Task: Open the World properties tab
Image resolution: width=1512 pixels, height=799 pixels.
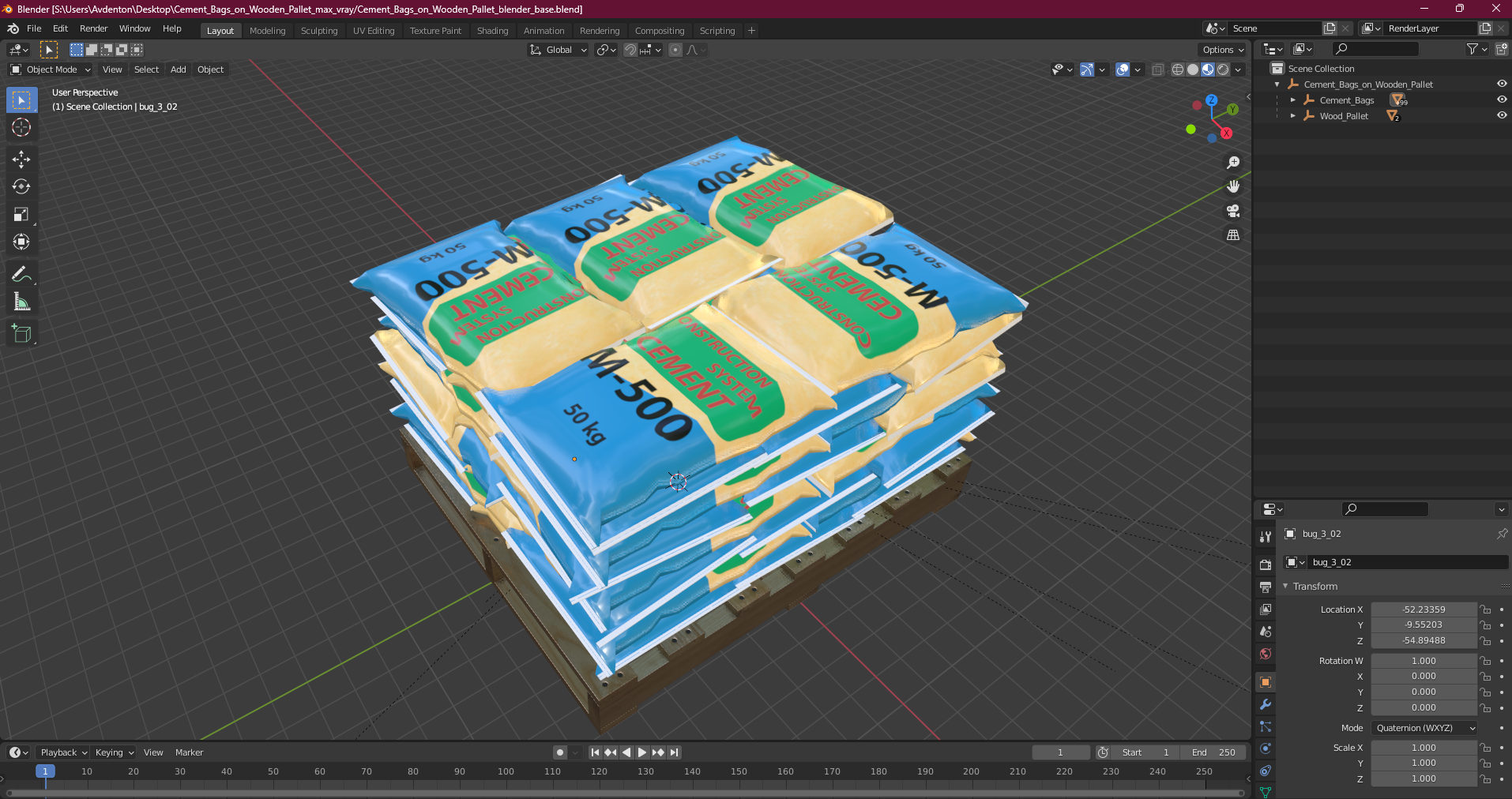Action: click(x=1265, y=654)
